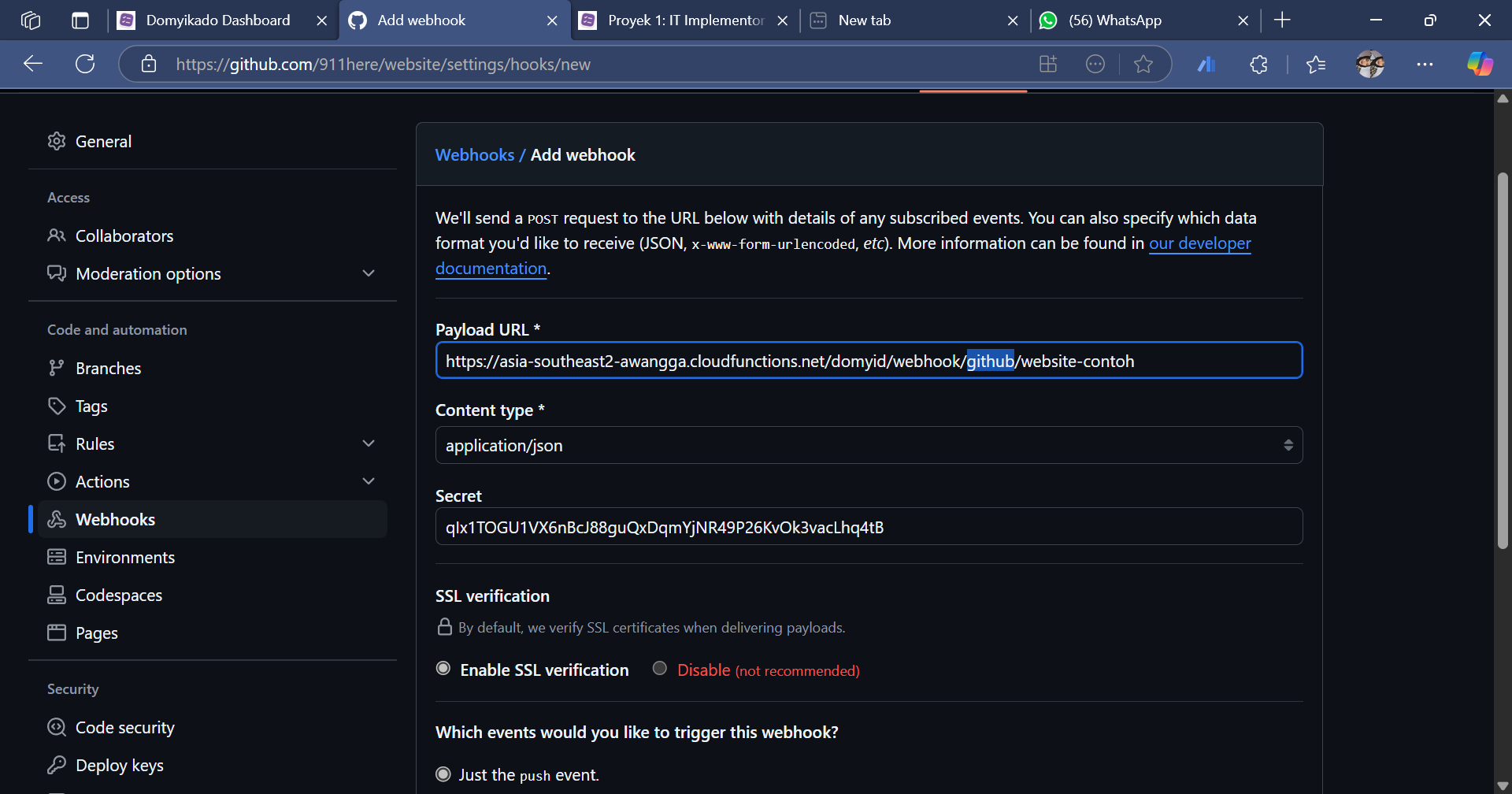1512x794 pixels.
Task: Click the Collaborators people icon
Action: pos(57,236)
